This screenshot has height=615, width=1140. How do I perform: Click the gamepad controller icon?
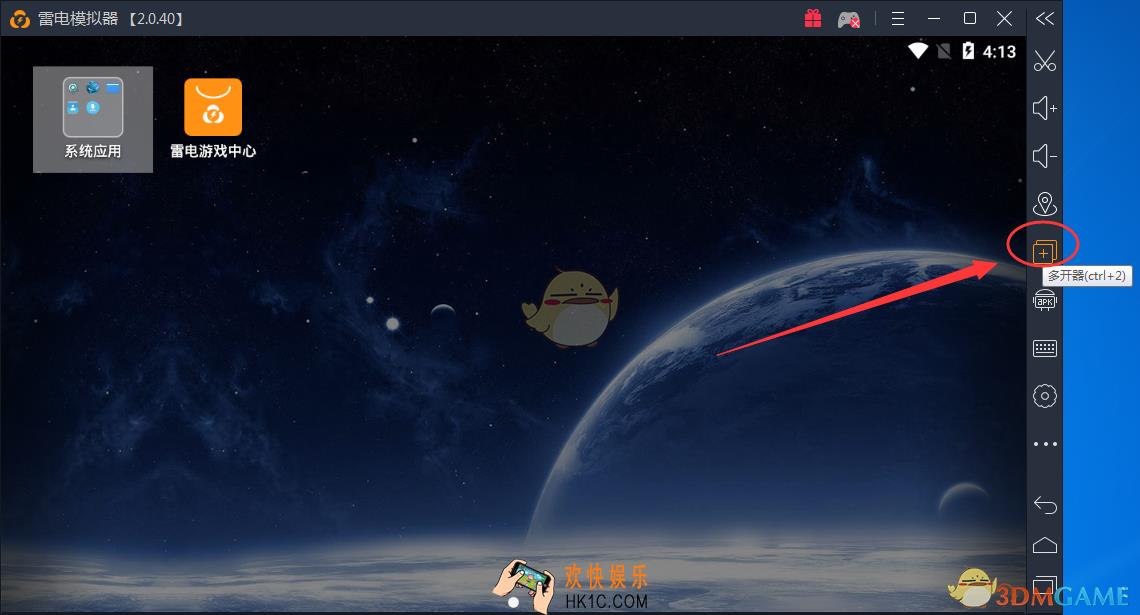[x=848, y=19]
